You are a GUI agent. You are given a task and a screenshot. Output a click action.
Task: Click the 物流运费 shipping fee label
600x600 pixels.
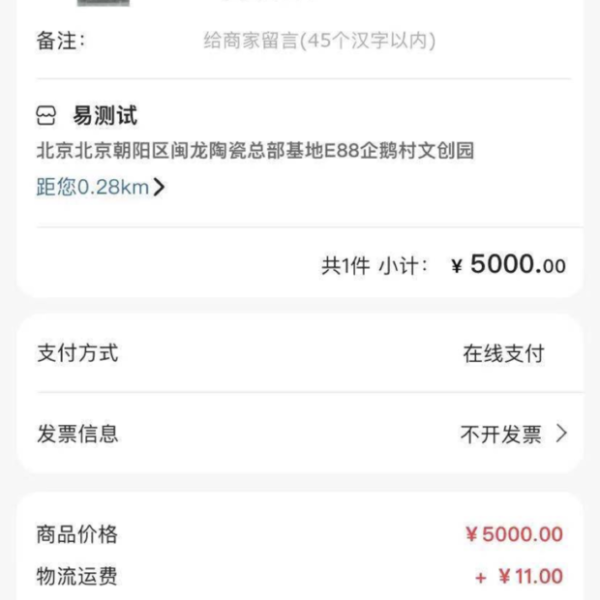77,576
